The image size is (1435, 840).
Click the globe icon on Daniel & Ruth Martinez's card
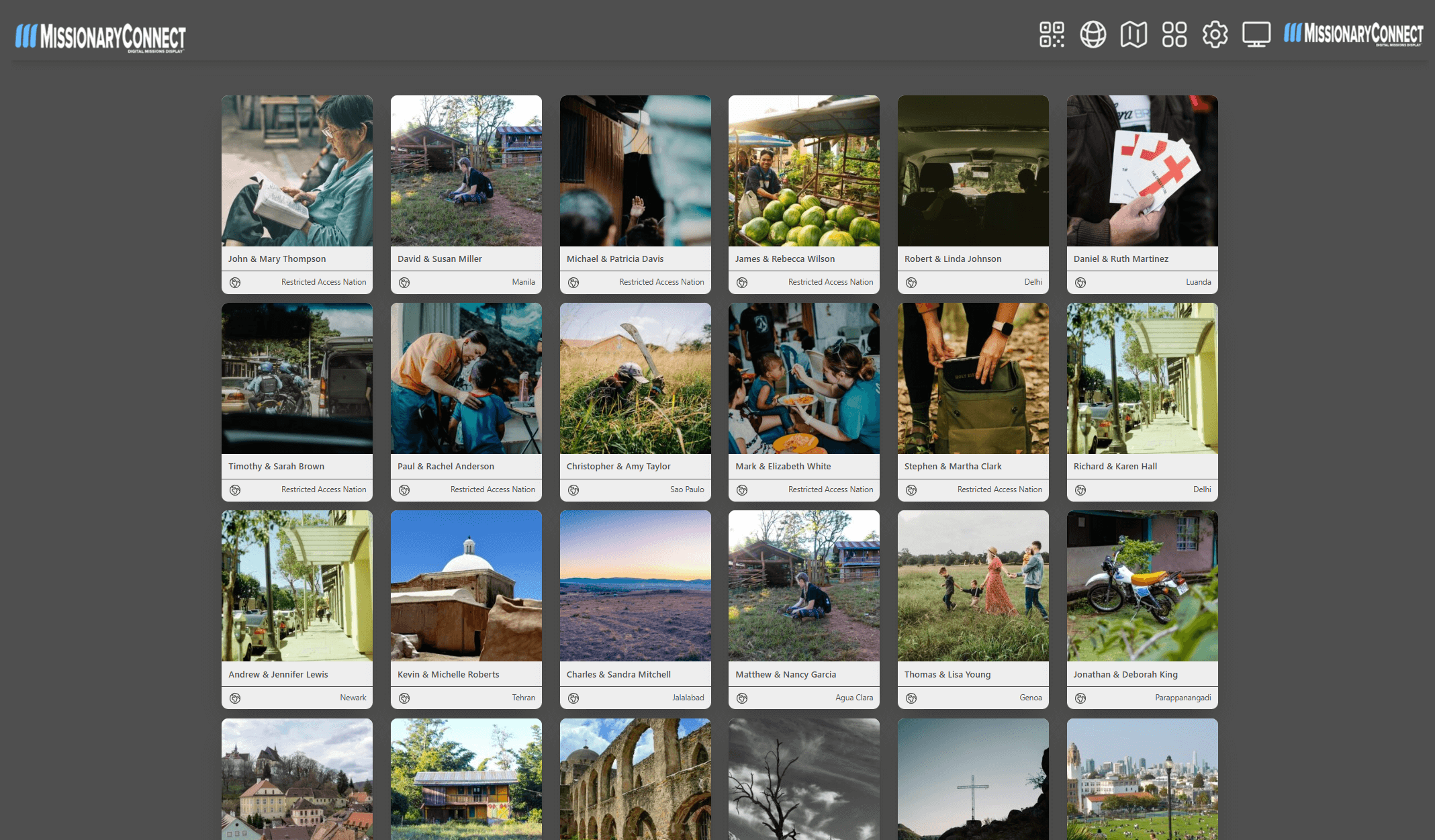coord(1080,283)
